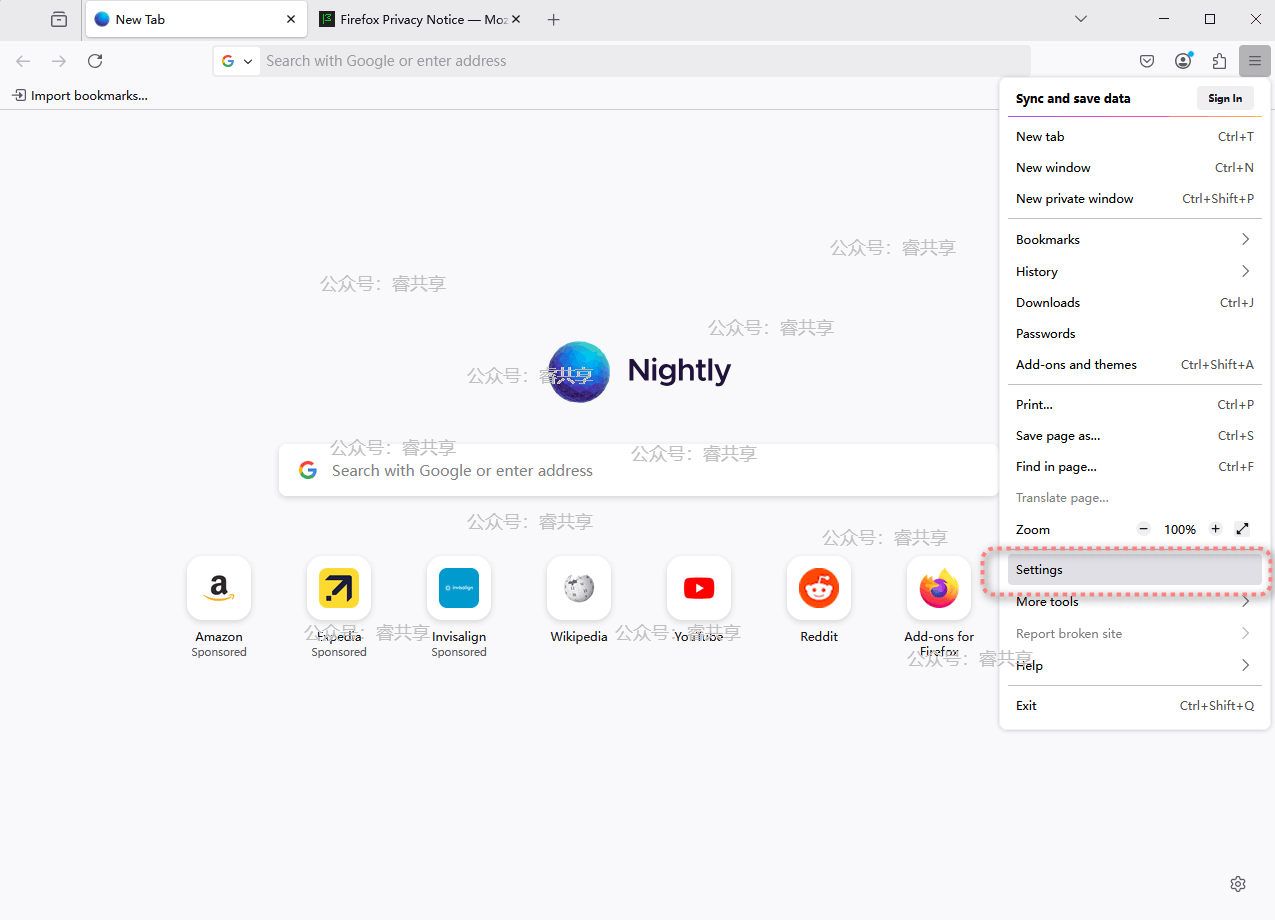The width and height of the screenshot is (1275, 920).
Task: Click Sync and save data heading
Action: [1073, 98]
